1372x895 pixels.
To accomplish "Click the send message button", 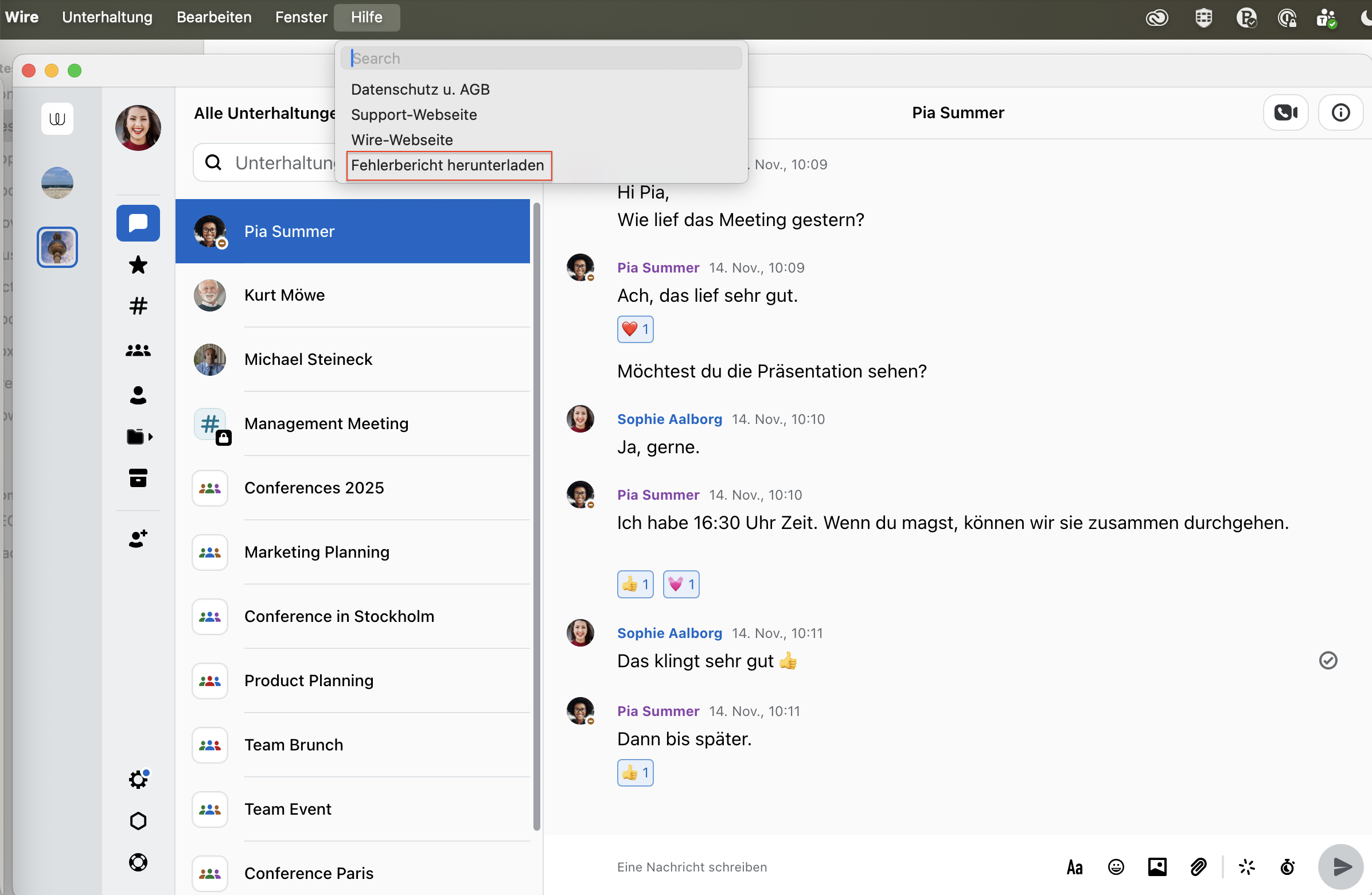I will point(1340,867).
